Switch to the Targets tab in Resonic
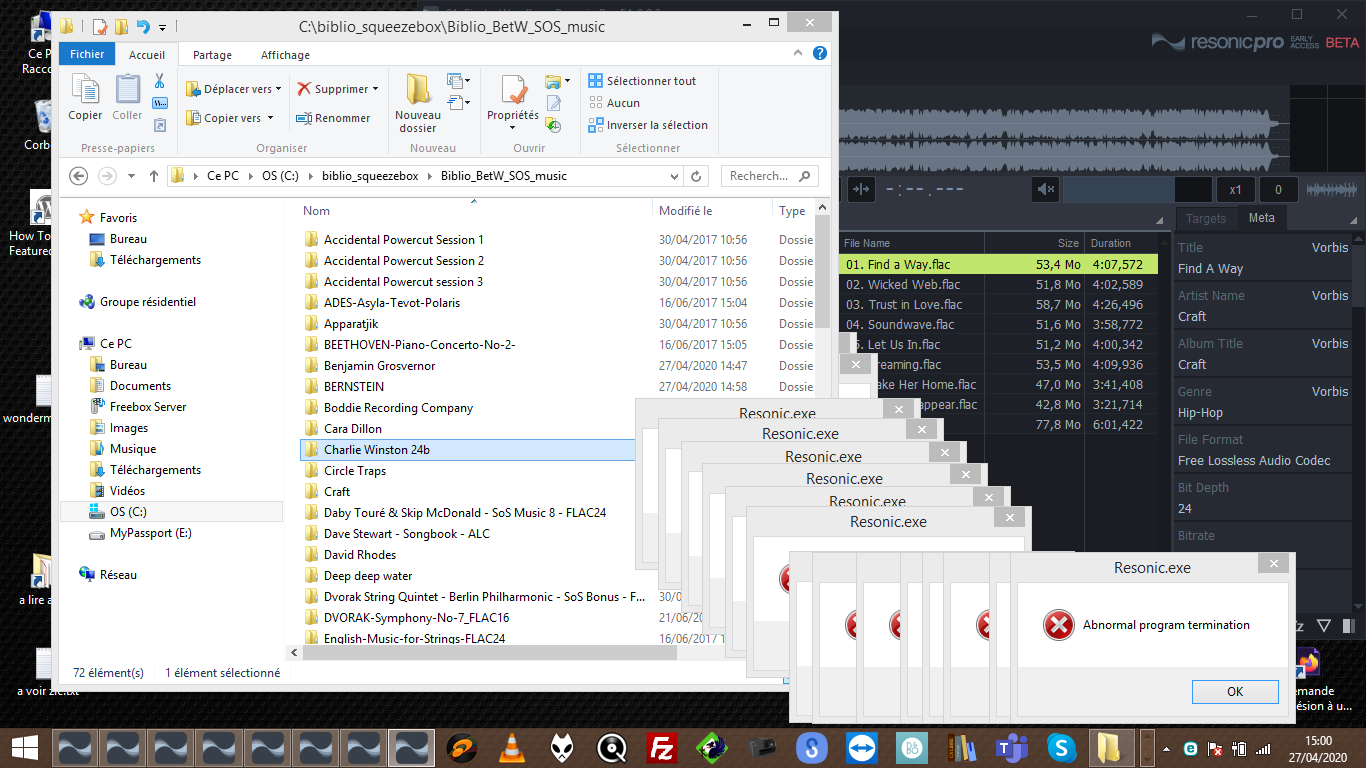 1206,218
